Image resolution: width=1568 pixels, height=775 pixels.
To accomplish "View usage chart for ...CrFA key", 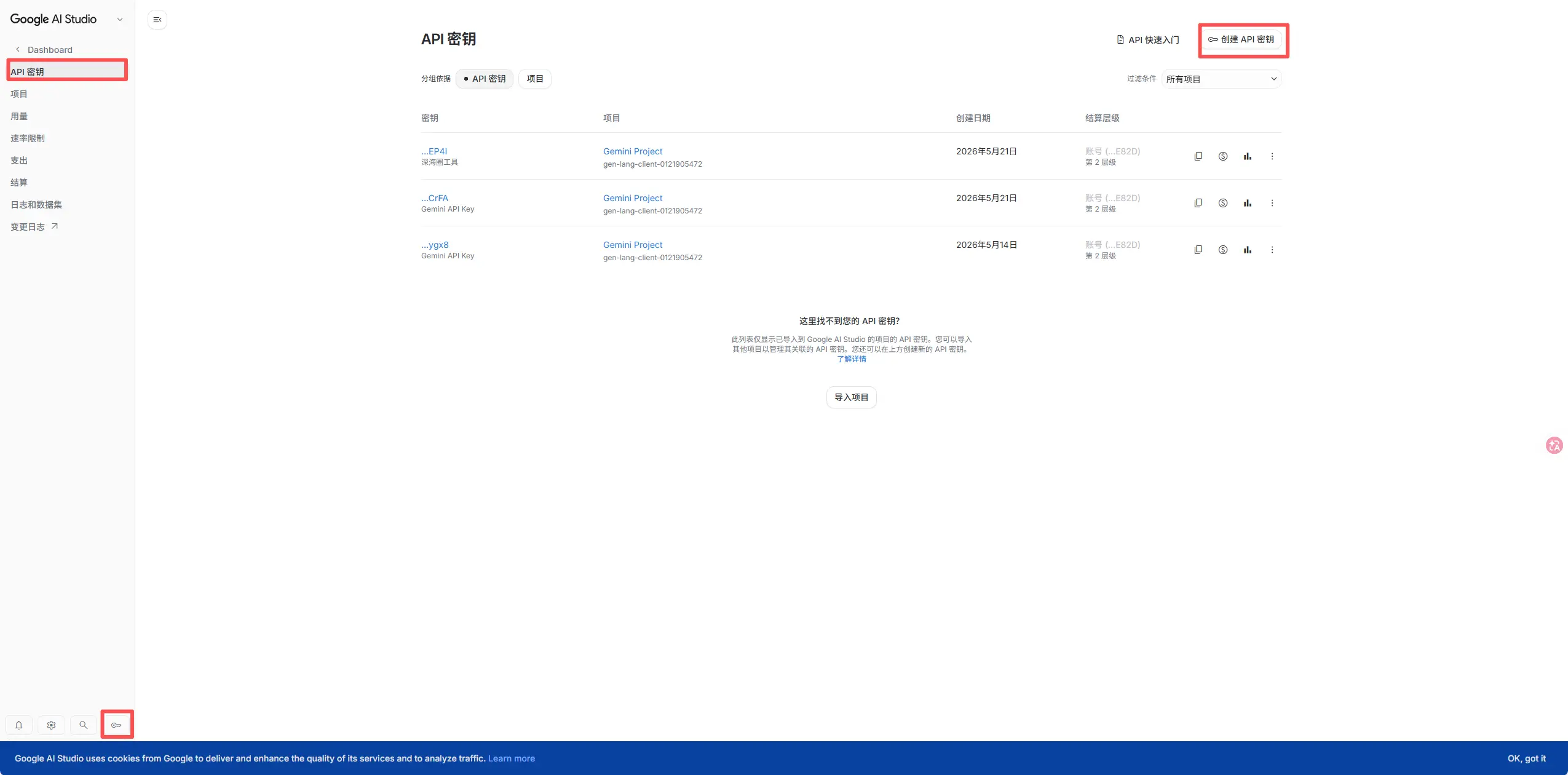I will coord(1247,203).
